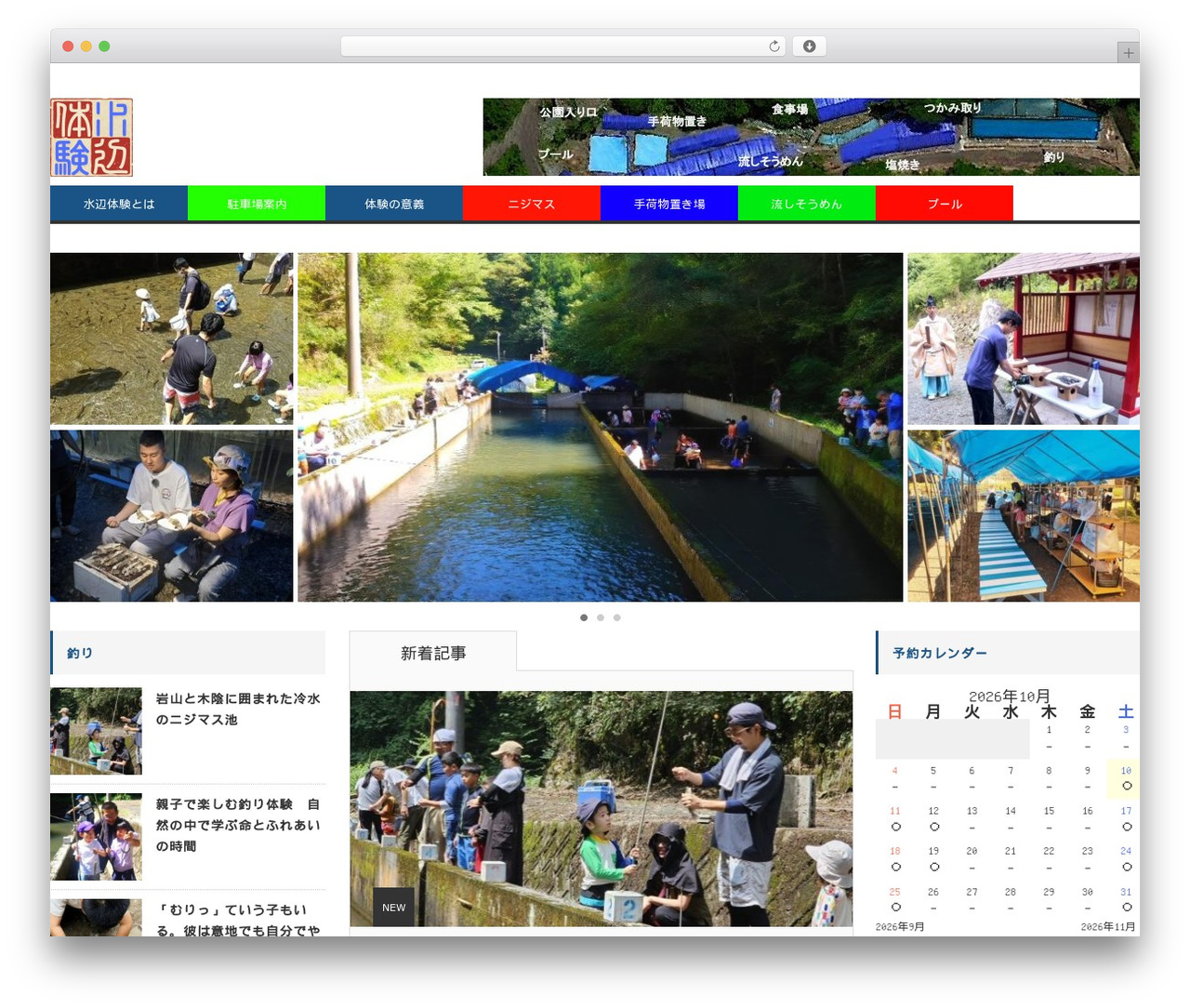Open thumbnail for the 親子で楽しむ釣り体験 article
The height and width of the screenshot is (1008, 1190).
click(x=96, y=837)
